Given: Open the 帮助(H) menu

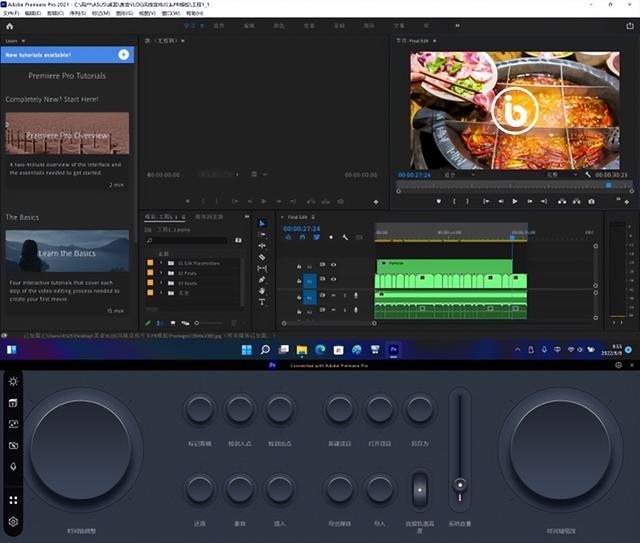Looking at the screenshot, I should pos(195,13).
